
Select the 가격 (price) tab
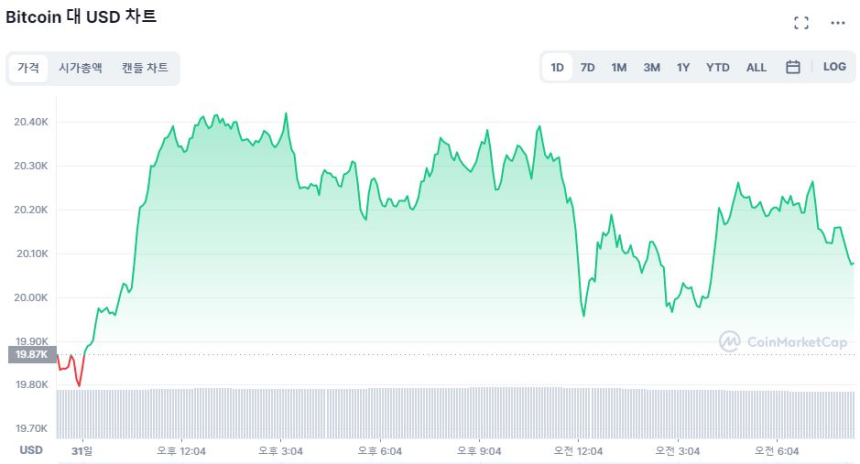pyautogui.click(x=28, y=68)
